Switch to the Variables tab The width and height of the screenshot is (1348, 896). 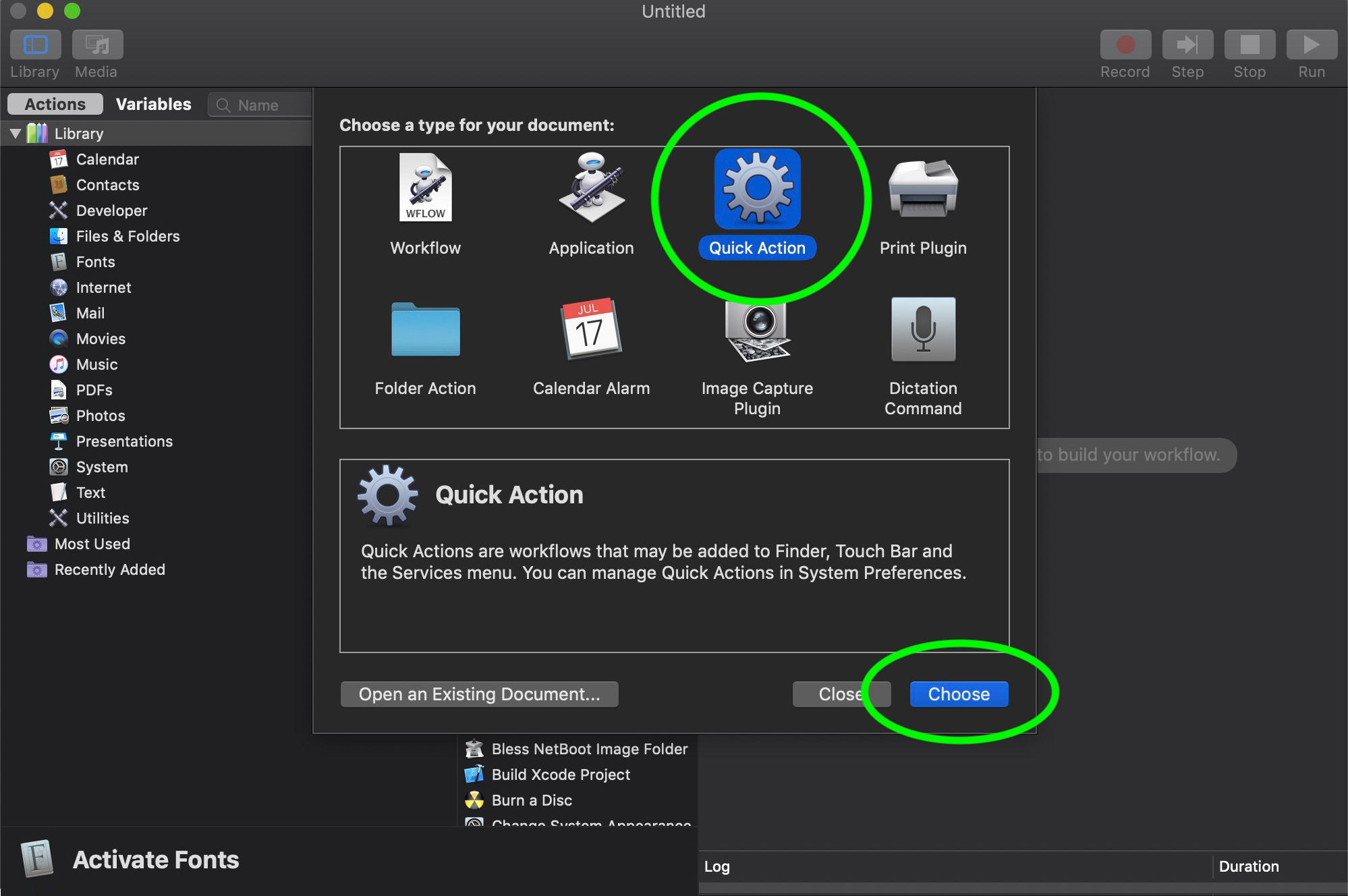[153, 104]
